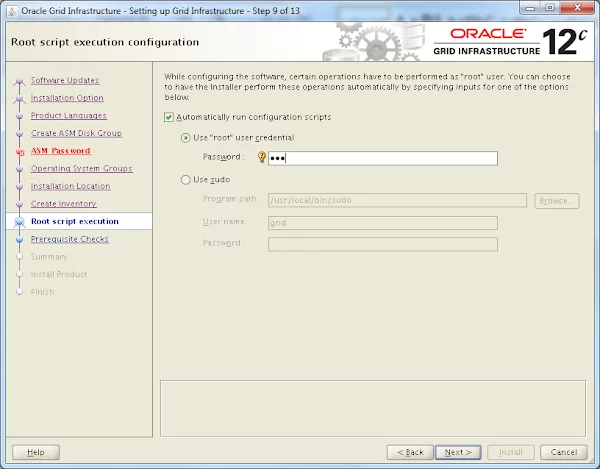Select the Use sudo radio button
Viewport: 600px width, 469px height.
(186, 180)
